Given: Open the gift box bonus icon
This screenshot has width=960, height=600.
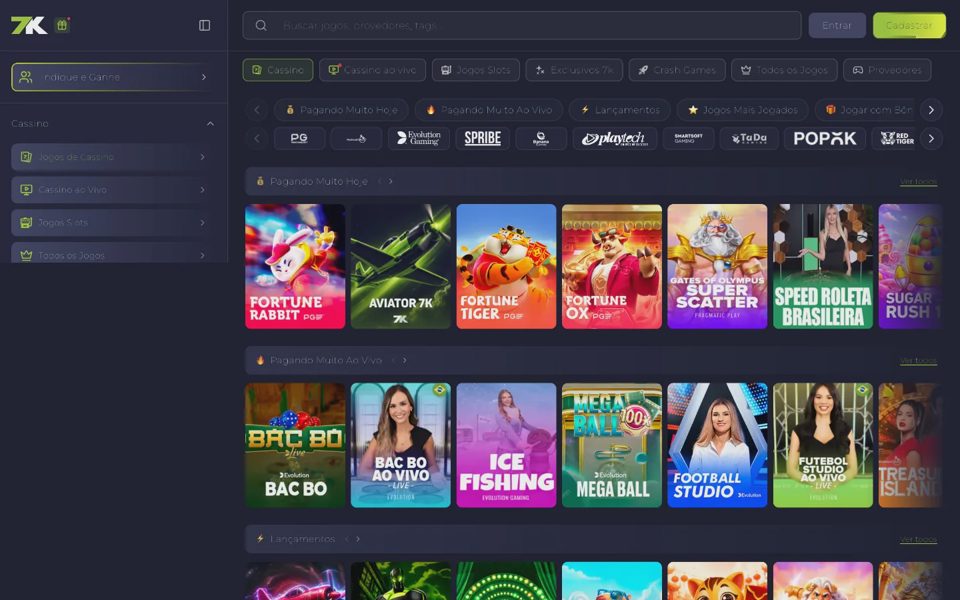Looking at the screenshot, I should coord(62,25).
